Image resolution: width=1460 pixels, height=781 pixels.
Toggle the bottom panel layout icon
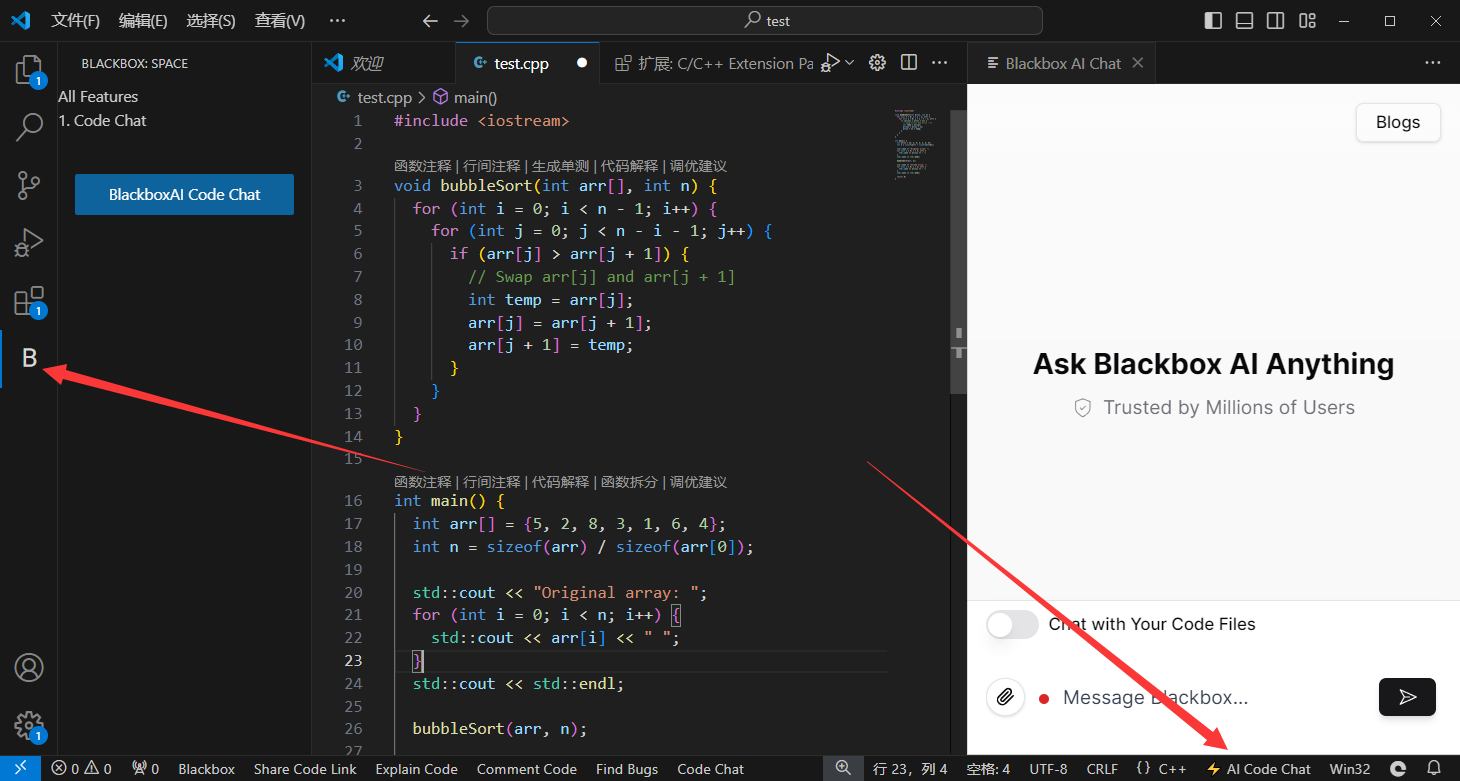(x=1244, y=21)
